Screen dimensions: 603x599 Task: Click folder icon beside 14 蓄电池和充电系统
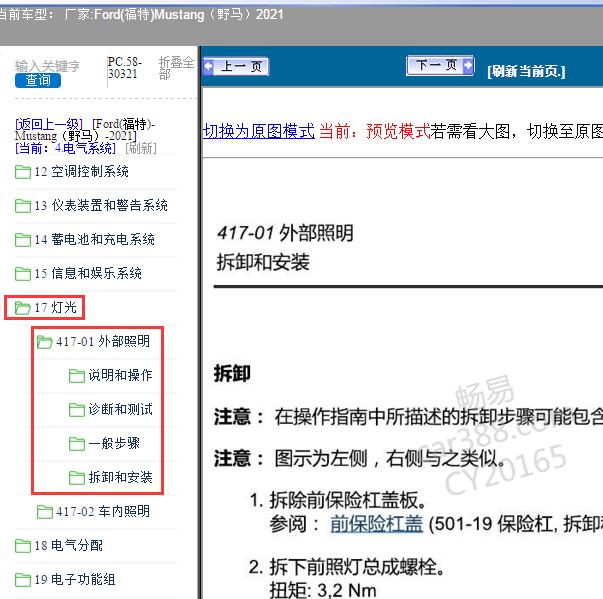point(22,240)
